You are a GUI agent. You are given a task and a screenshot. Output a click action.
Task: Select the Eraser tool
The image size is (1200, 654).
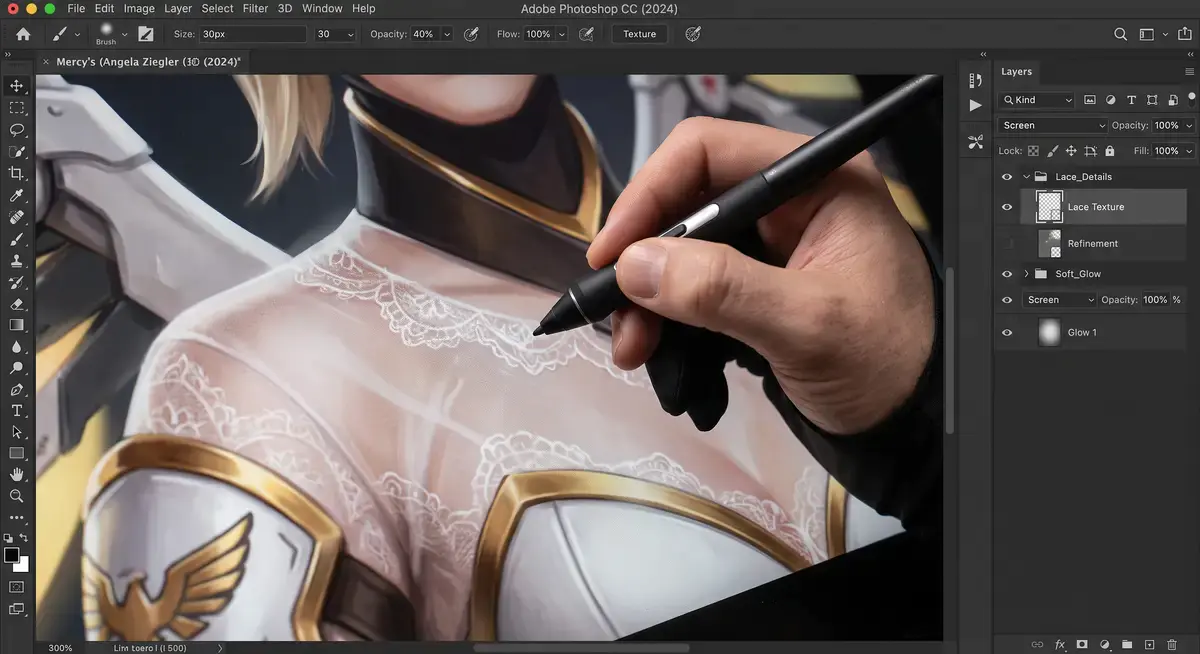click(x=17, y=304)
